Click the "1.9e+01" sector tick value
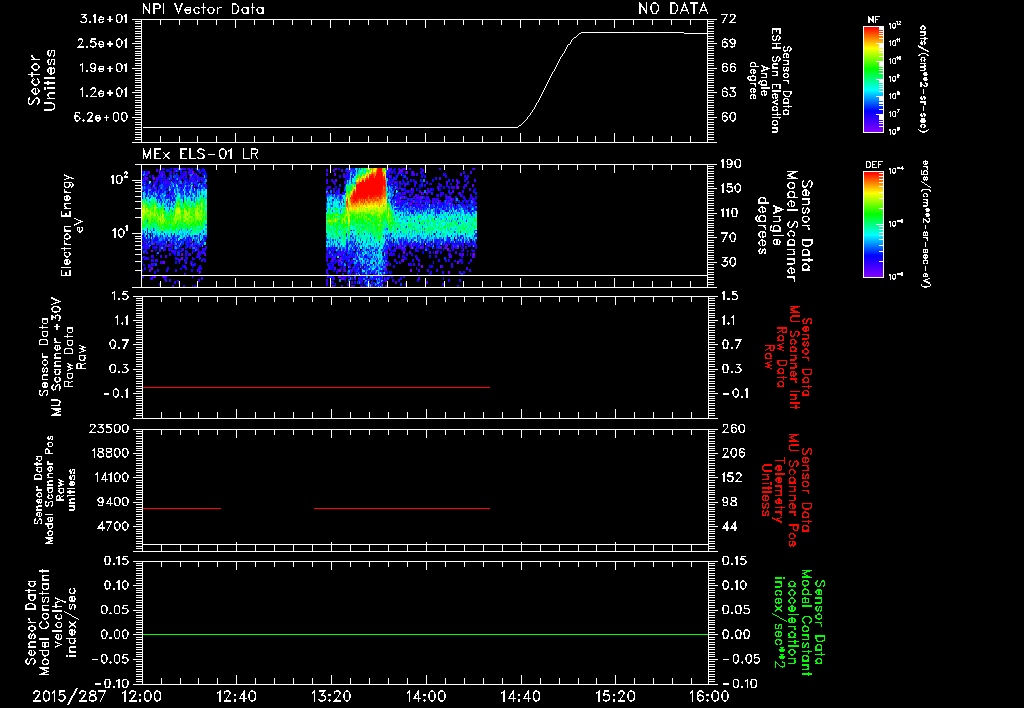The height and width of the screenshot is (708, 1024). [x=103, y=68]
